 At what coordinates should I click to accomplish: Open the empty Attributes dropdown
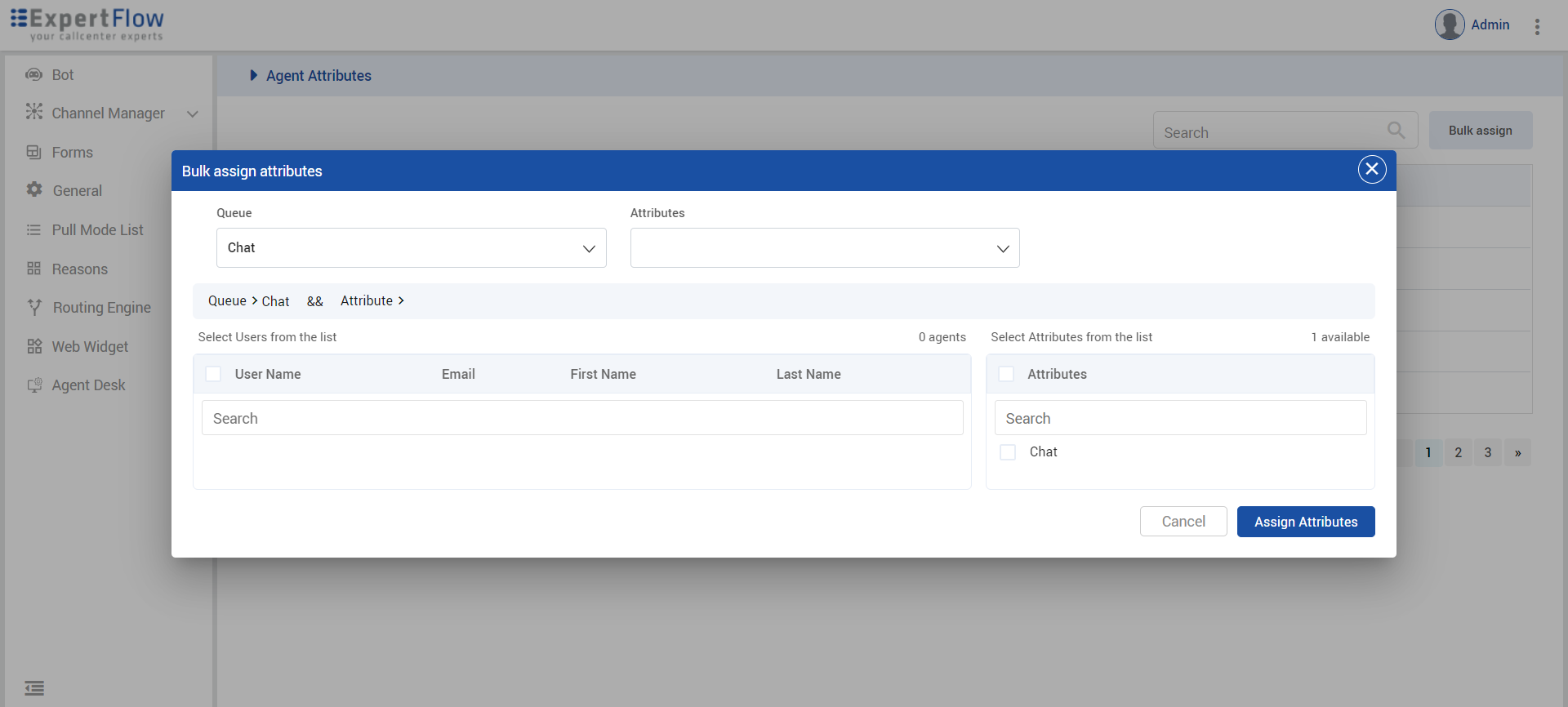pyautogui.click(x=825, y=247)
